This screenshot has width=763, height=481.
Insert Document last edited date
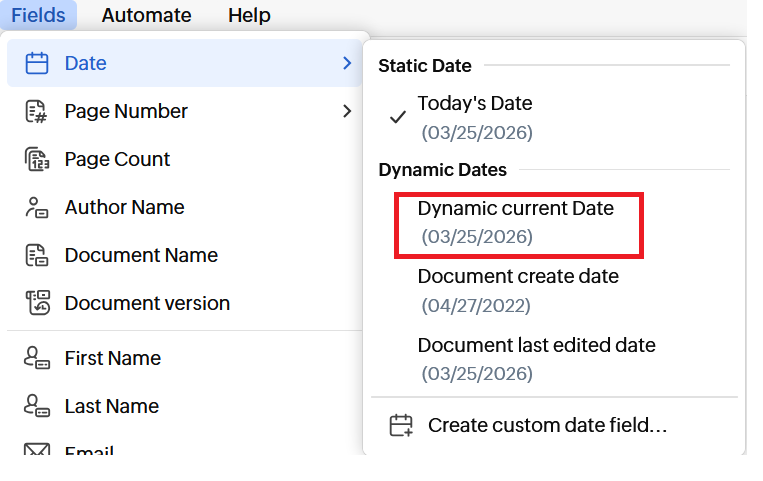536,358
